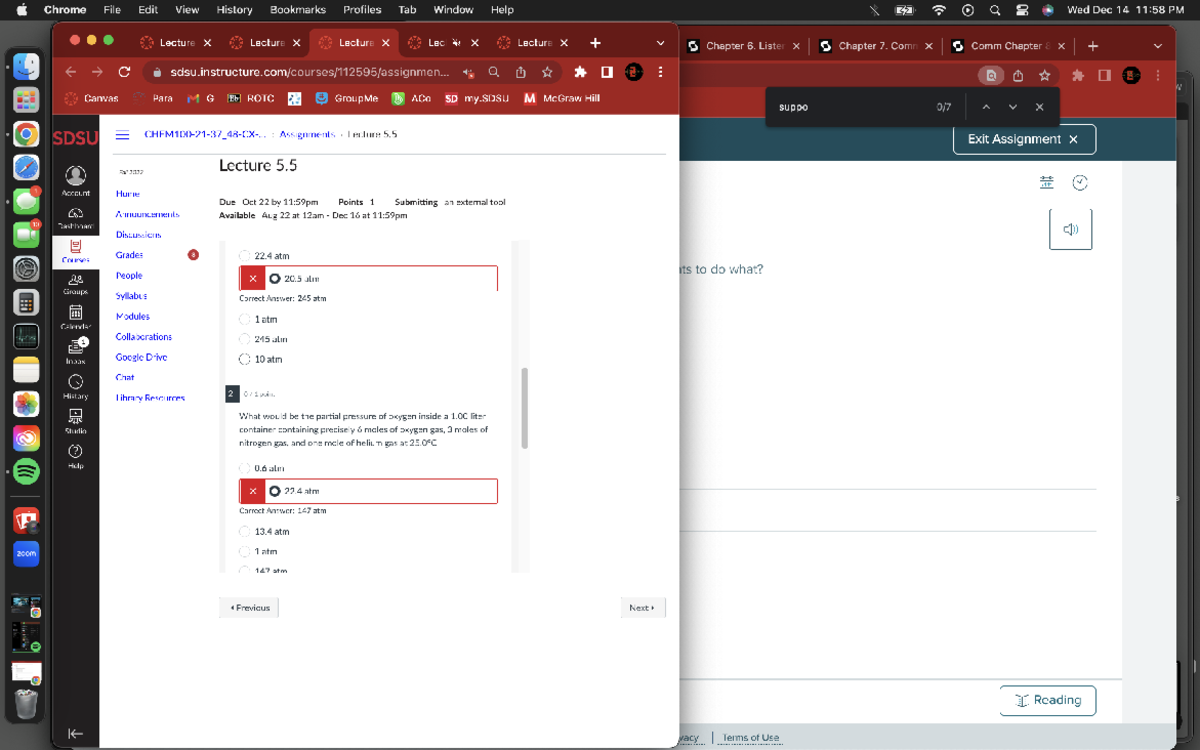Open Studio in Canvas global navigation
The height and width of the screenshot is (750, 1200).
(76, 421)
